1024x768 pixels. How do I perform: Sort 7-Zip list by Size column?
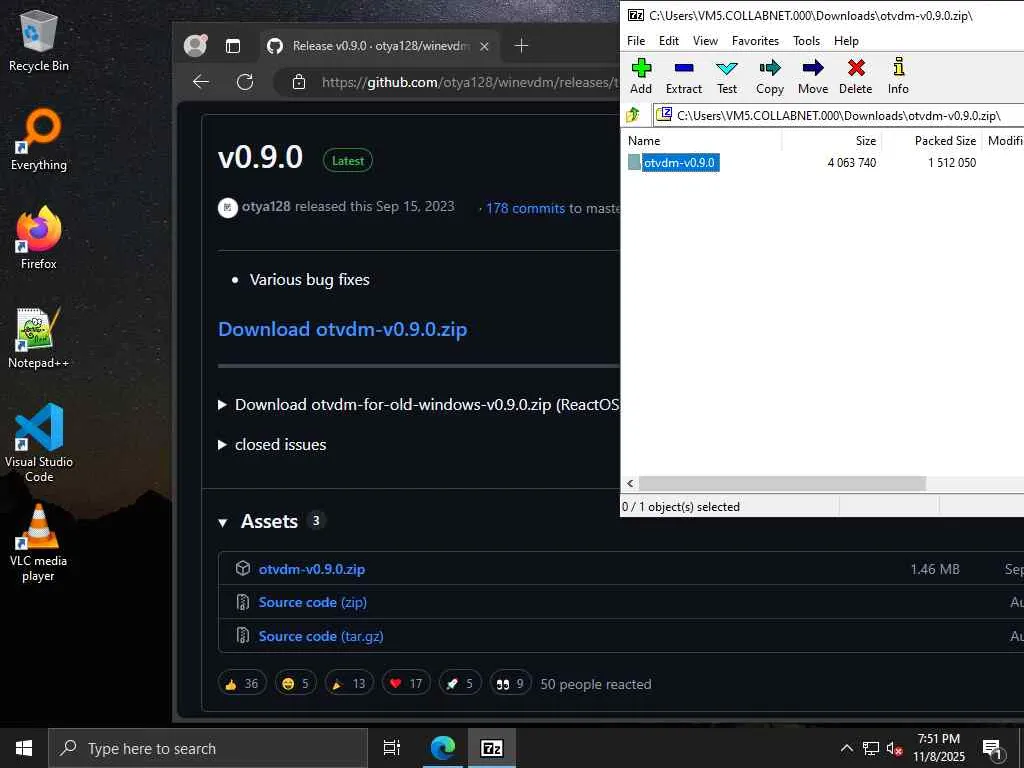832,140
